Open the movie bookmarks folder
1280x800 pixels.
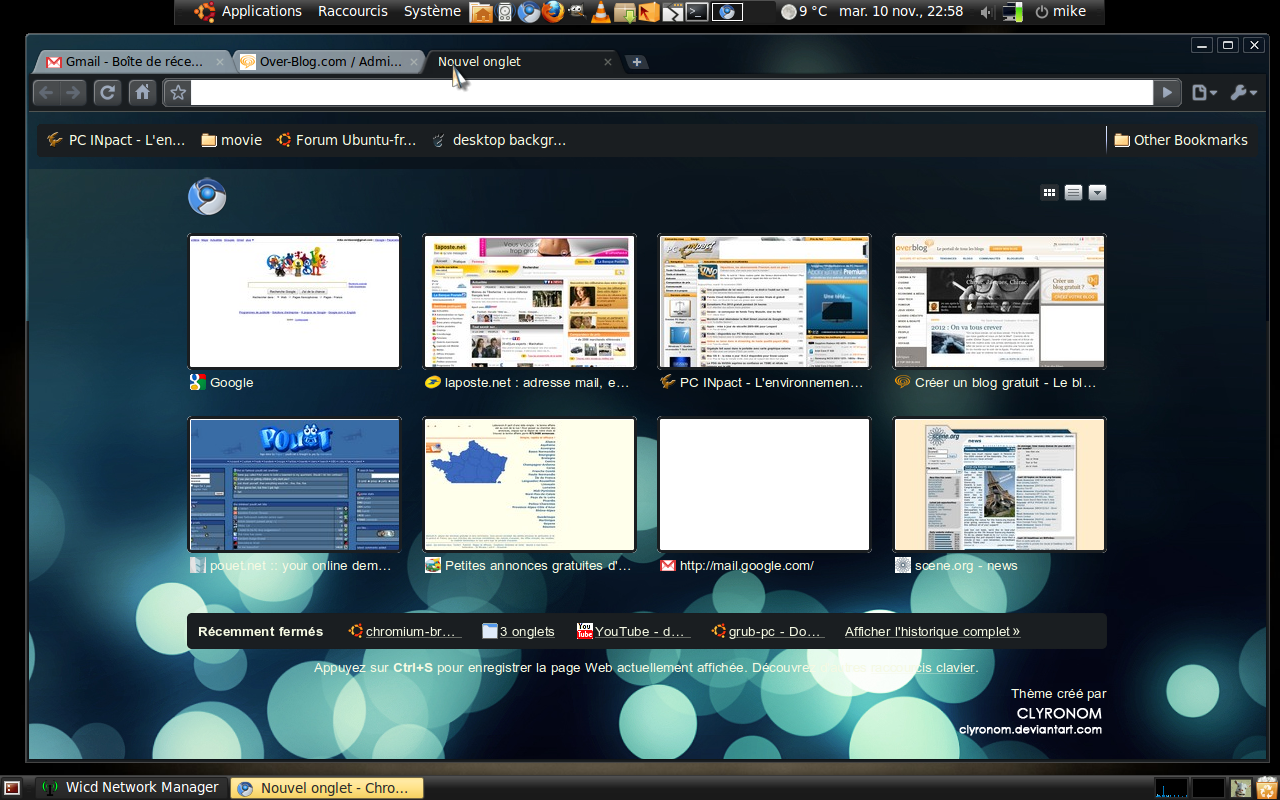[x=231, y=140]
